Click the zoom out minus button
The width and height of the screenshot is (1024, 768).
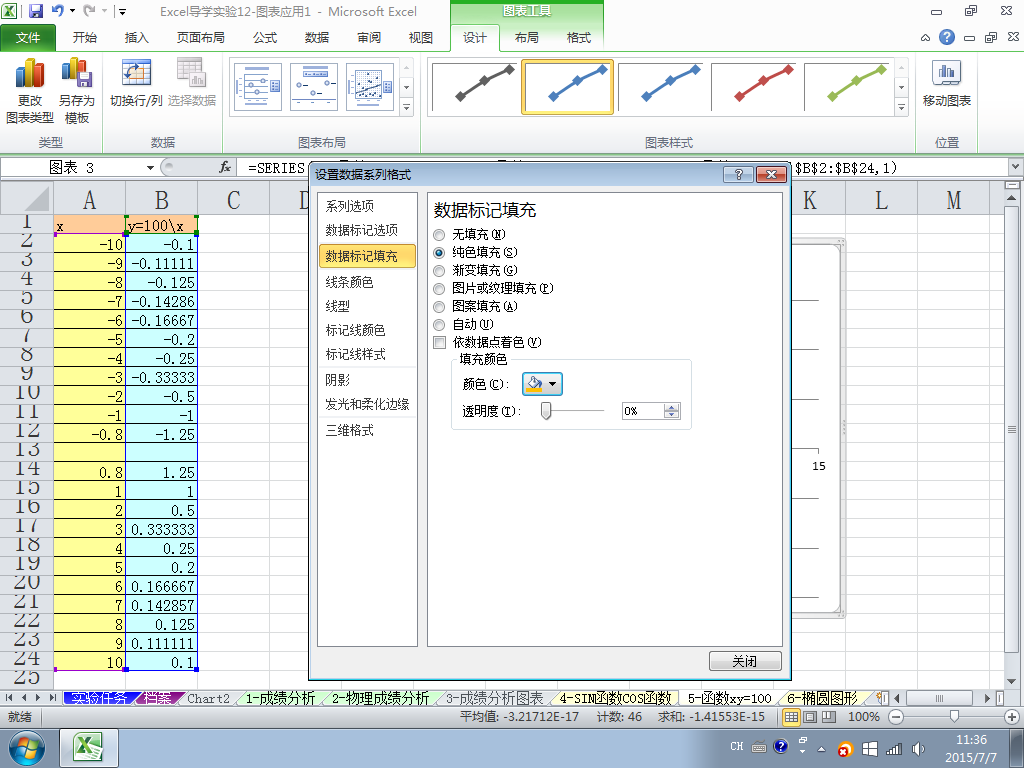(896, 717)
